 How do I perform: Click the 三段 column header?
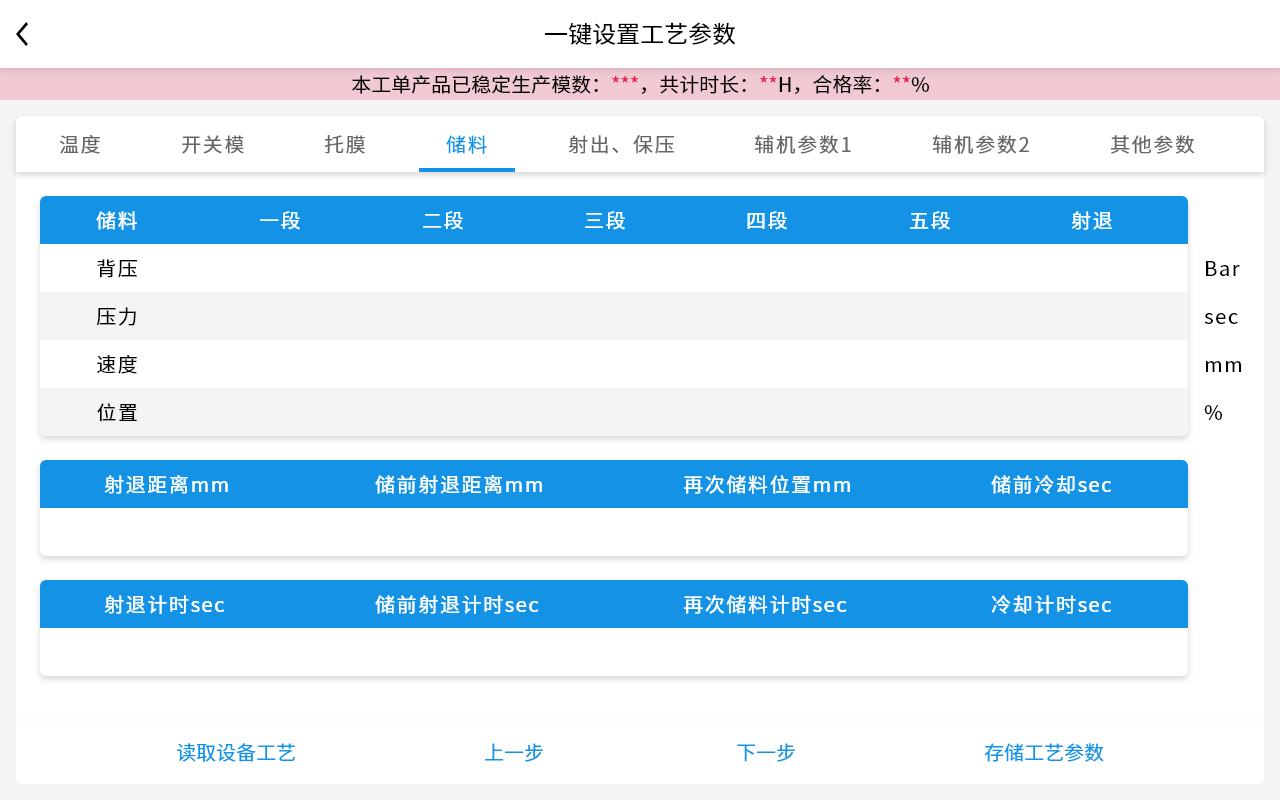[605, 220]
